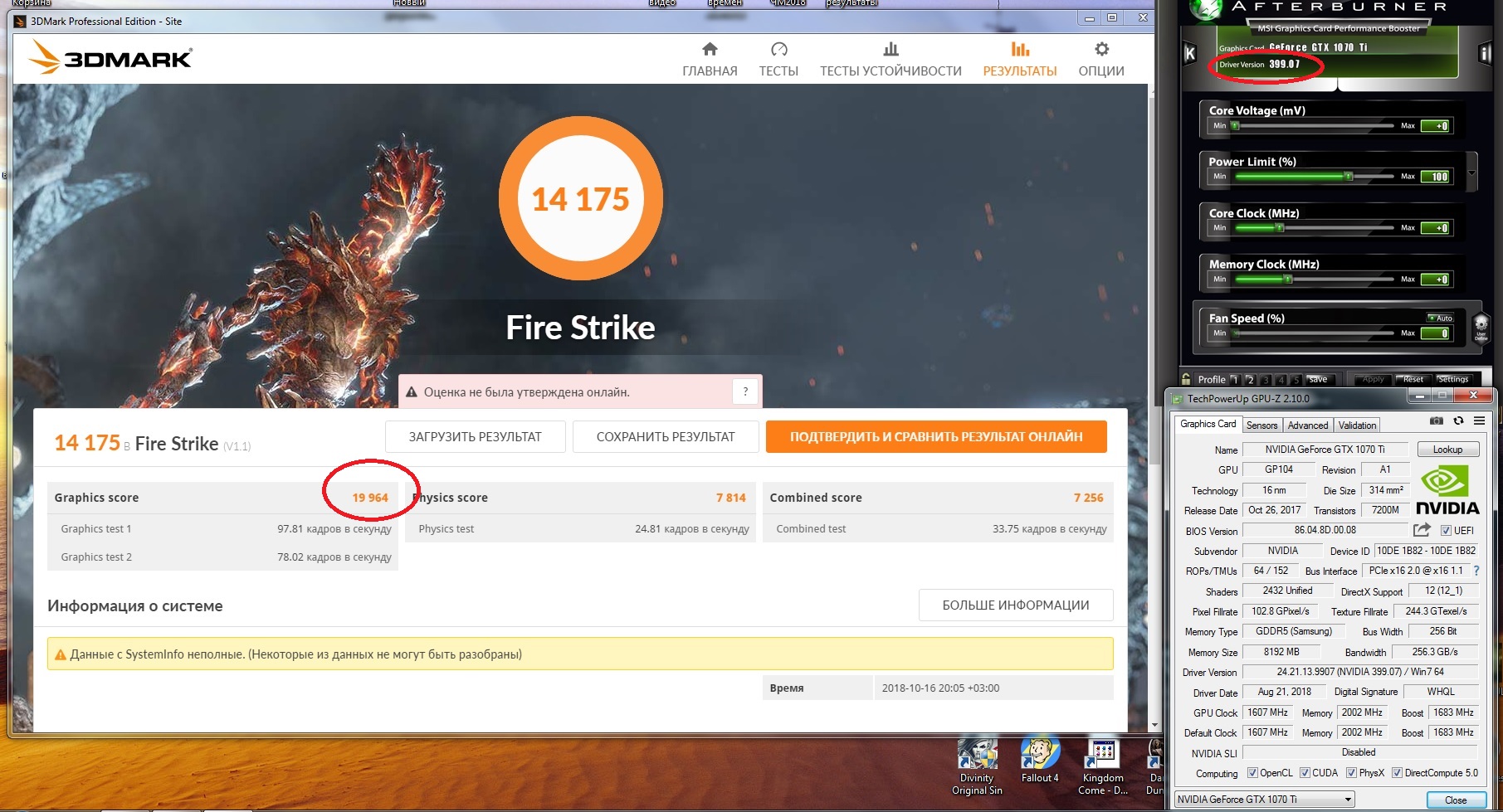Image resolution: width=1503 pixels, height=812 pixels.
Task: Expand the Afterburner power limit link arrow
Action: 1471,173
